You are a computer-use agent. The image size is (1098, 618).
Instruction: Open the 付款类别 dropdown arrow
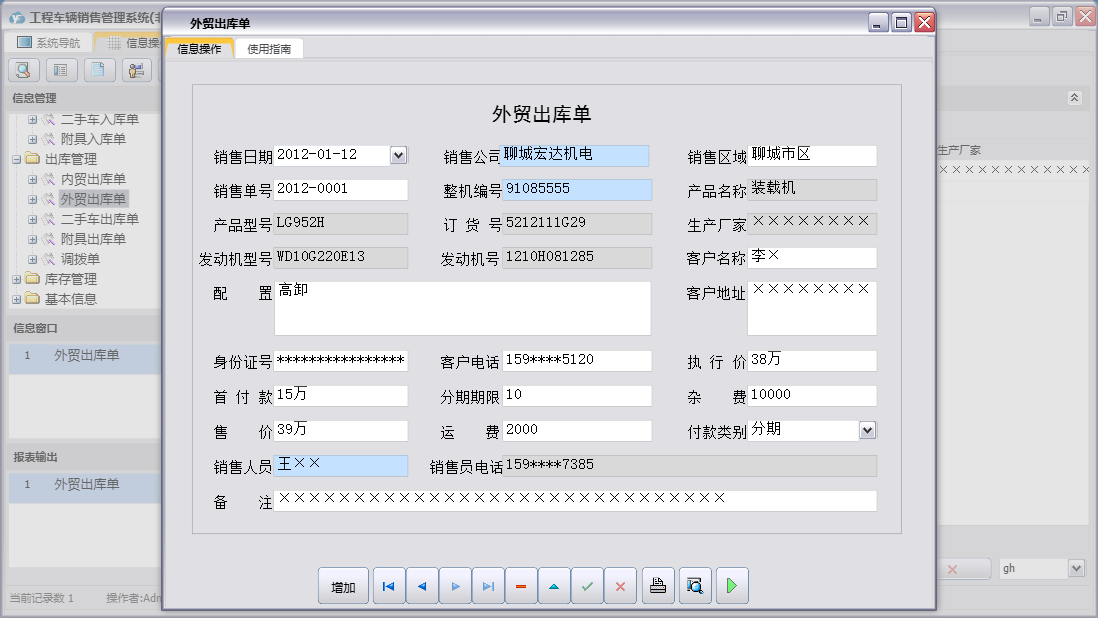pos(867,430)
